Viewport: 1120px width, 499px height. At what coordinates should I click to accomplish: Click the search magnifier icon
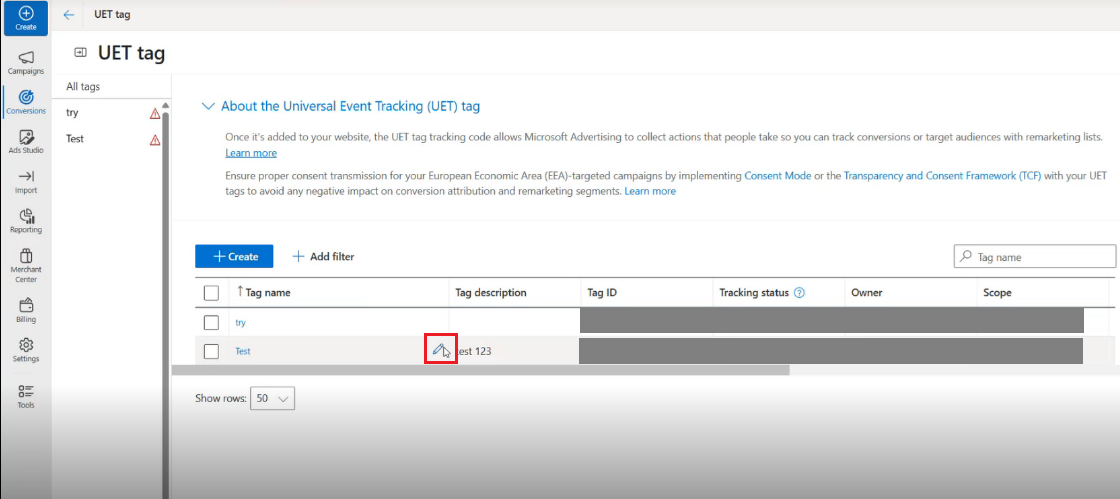point(966,256)
